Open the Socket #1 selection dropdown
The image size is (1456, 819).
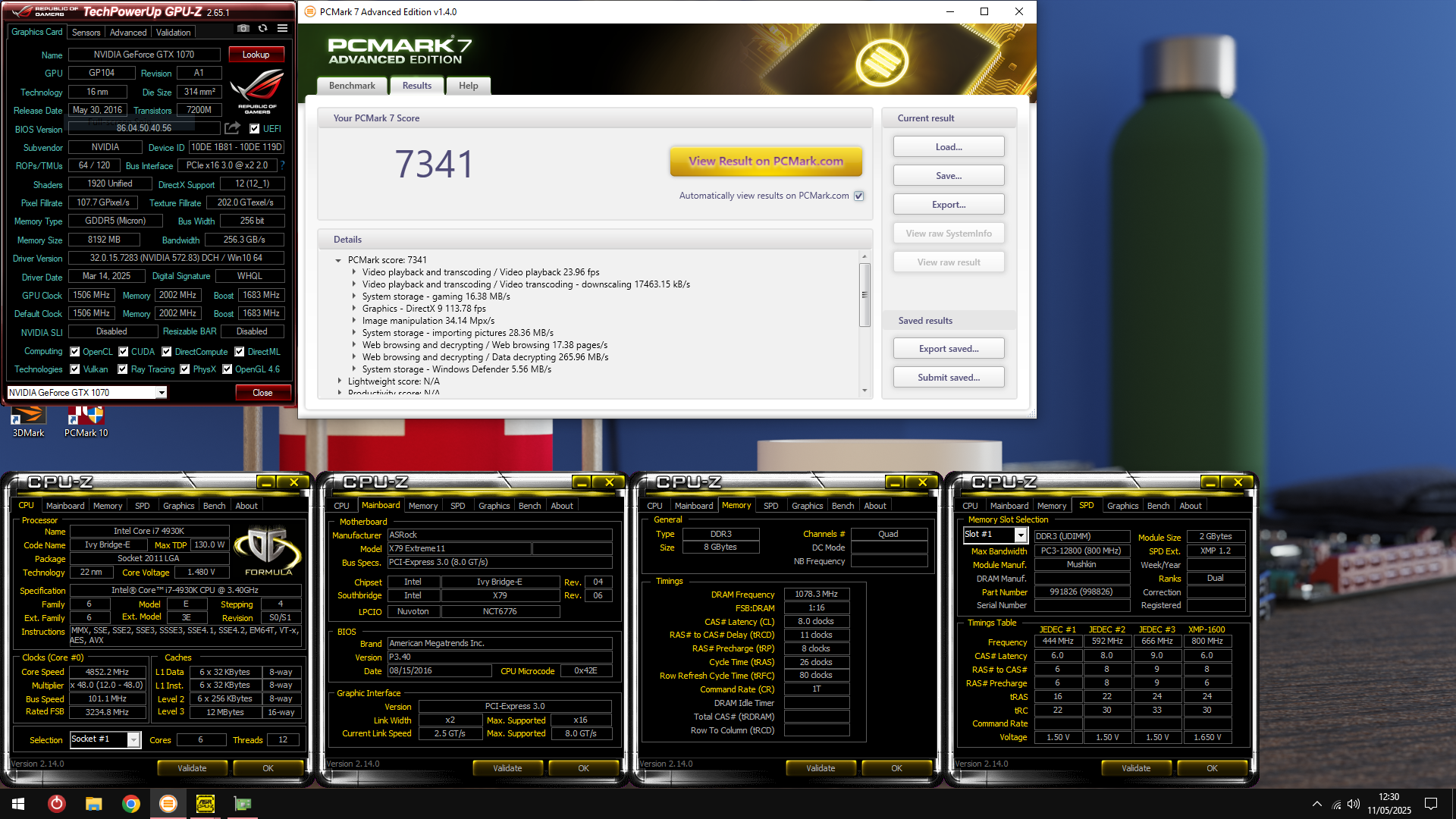[133, 739]
